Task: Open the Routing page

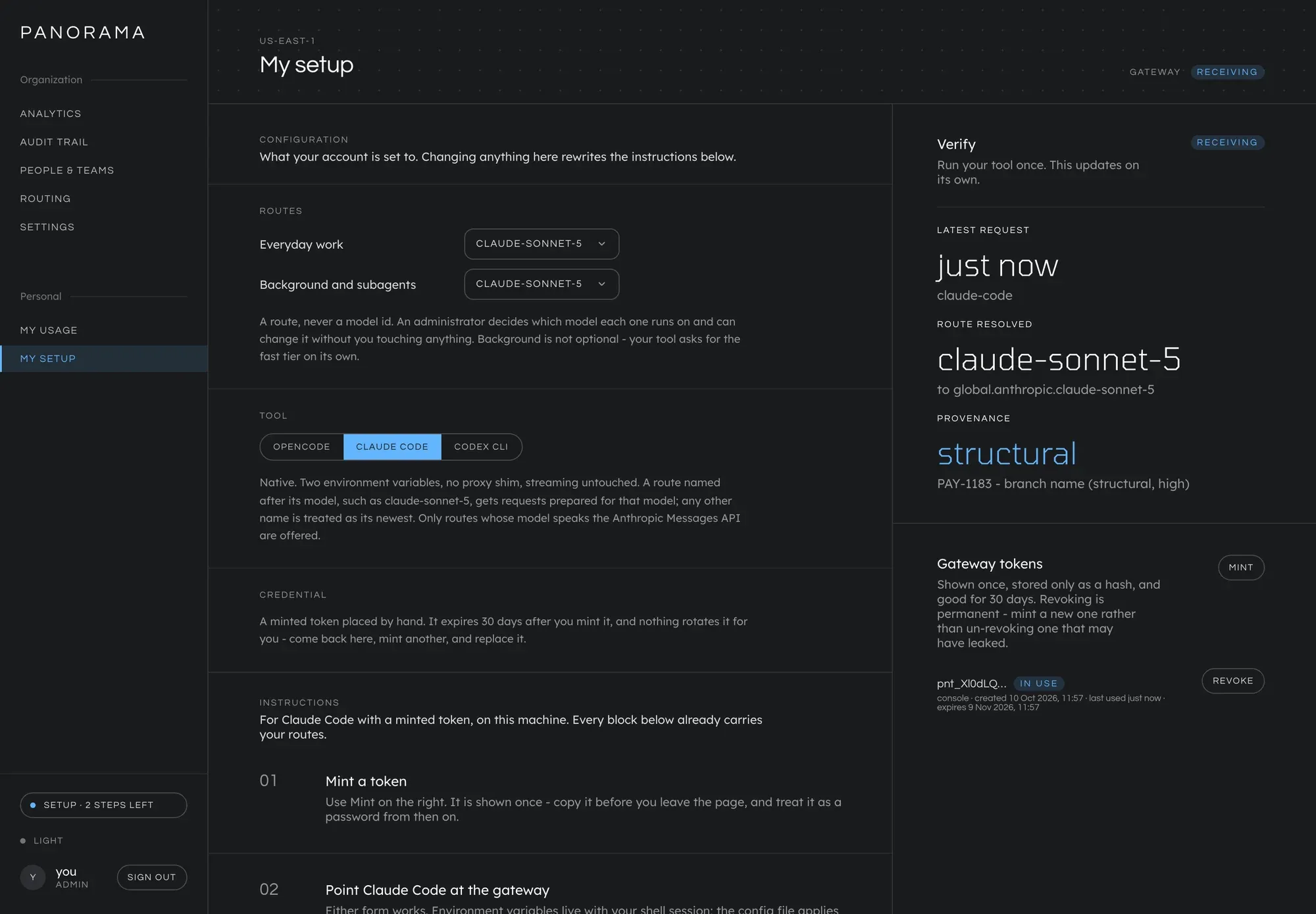Action: (45, 199)
